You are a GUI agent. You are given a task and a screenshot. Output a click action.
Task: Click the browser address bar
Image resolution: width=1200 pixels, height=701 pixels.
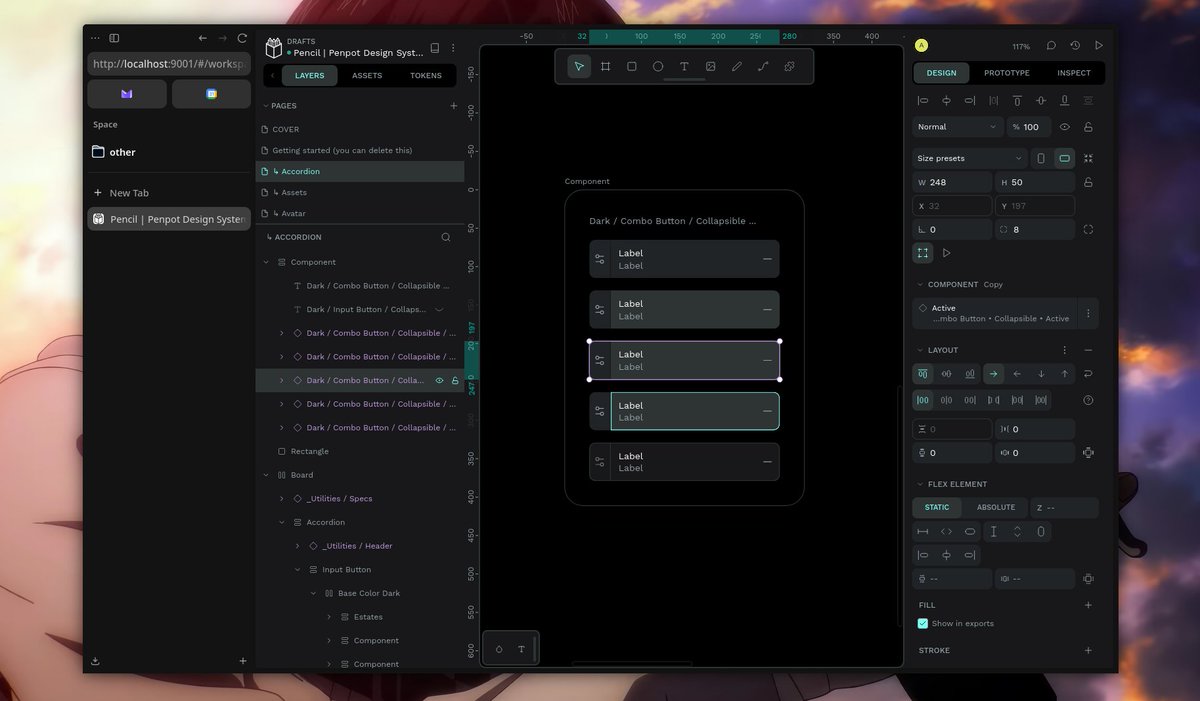168,64
